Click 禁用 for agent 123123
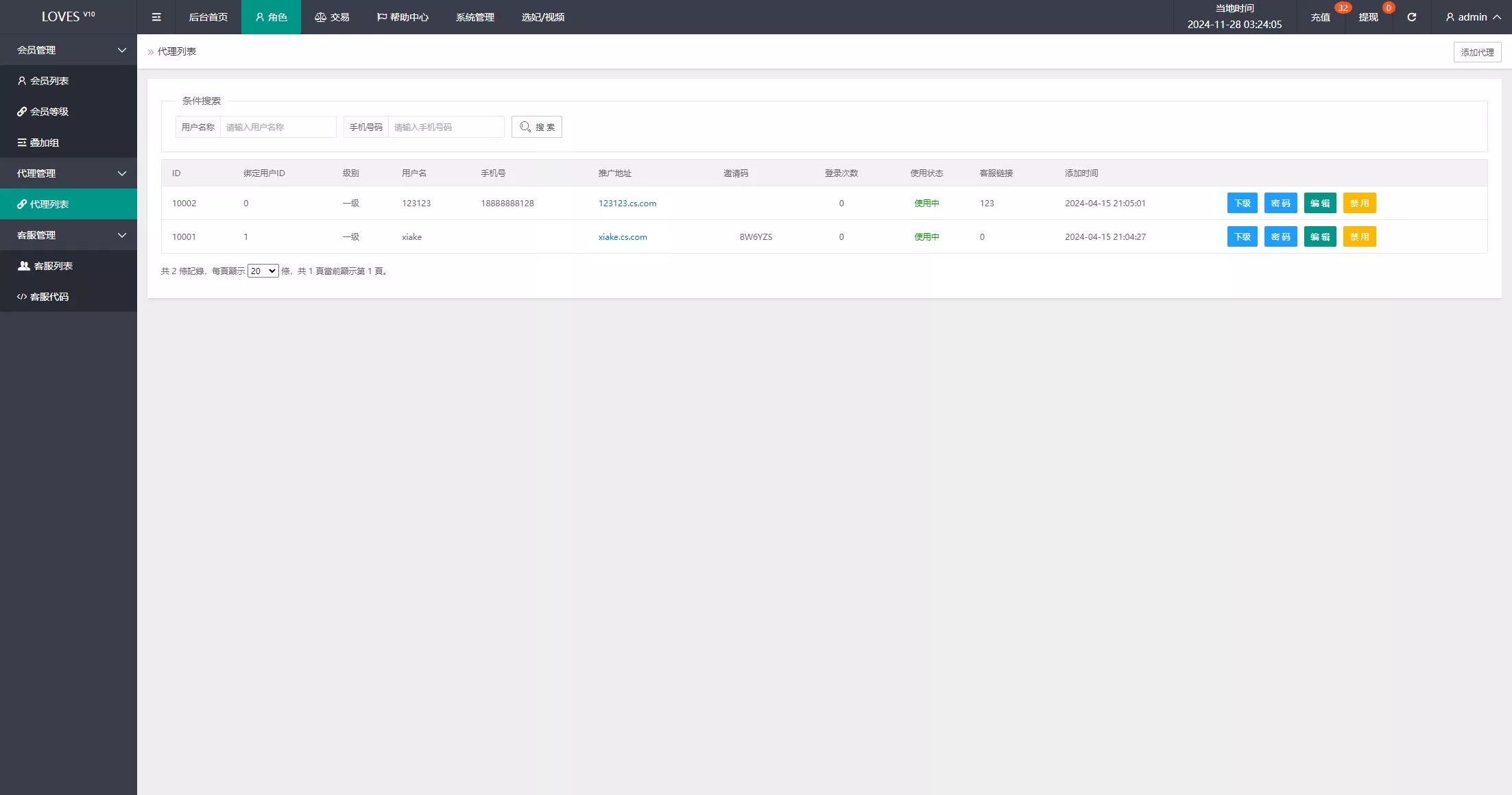The width and height of the screenshot is (1512, 795). pyautogui.click(x=1359, y=204)
